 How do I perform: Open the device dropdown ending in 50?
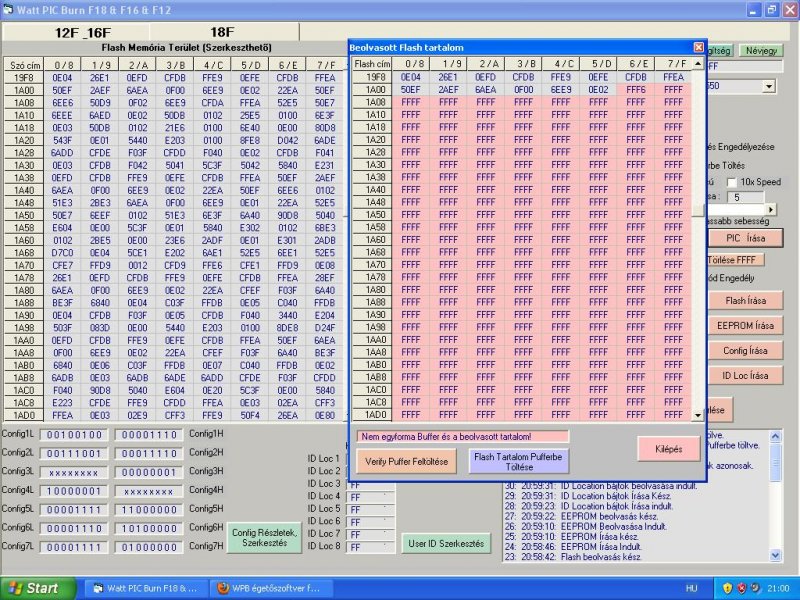pos(769,86)
